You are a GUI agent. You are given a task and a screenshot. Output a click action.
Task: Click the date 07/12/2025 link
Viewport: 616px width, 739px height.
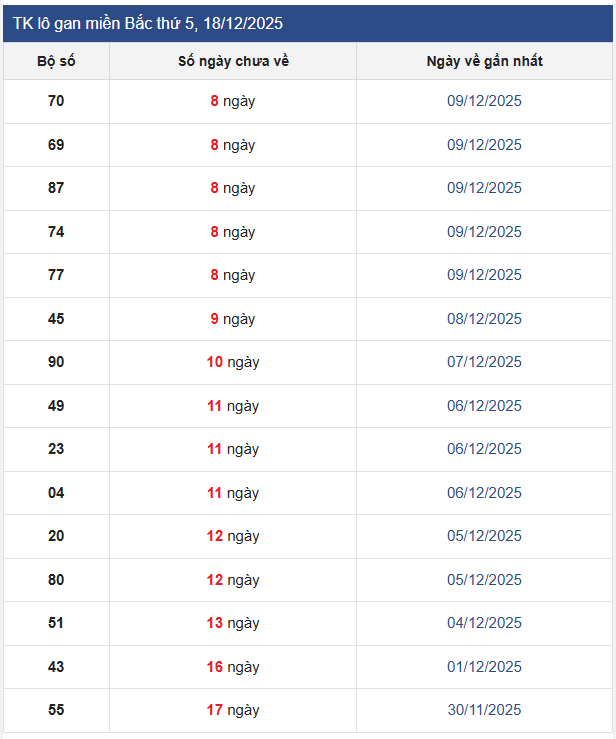[x=484, y=362]
